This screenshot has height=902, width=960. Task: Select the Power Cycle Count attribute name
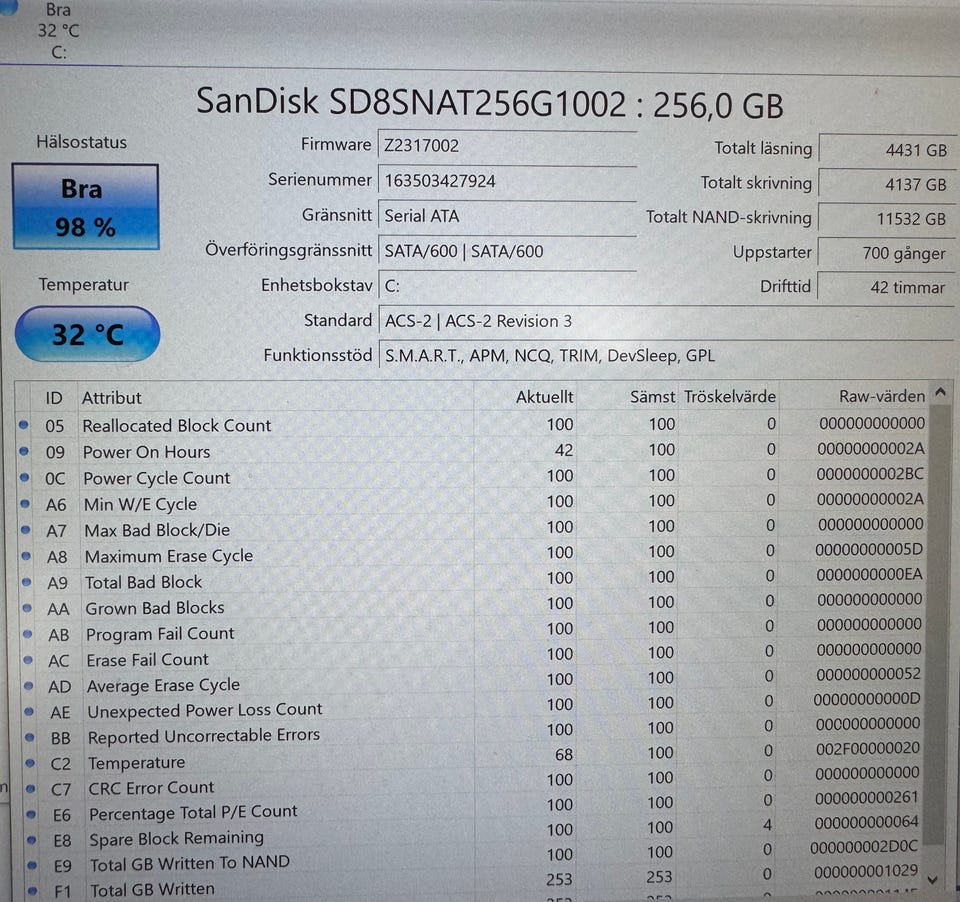click(x=157, y=478)
